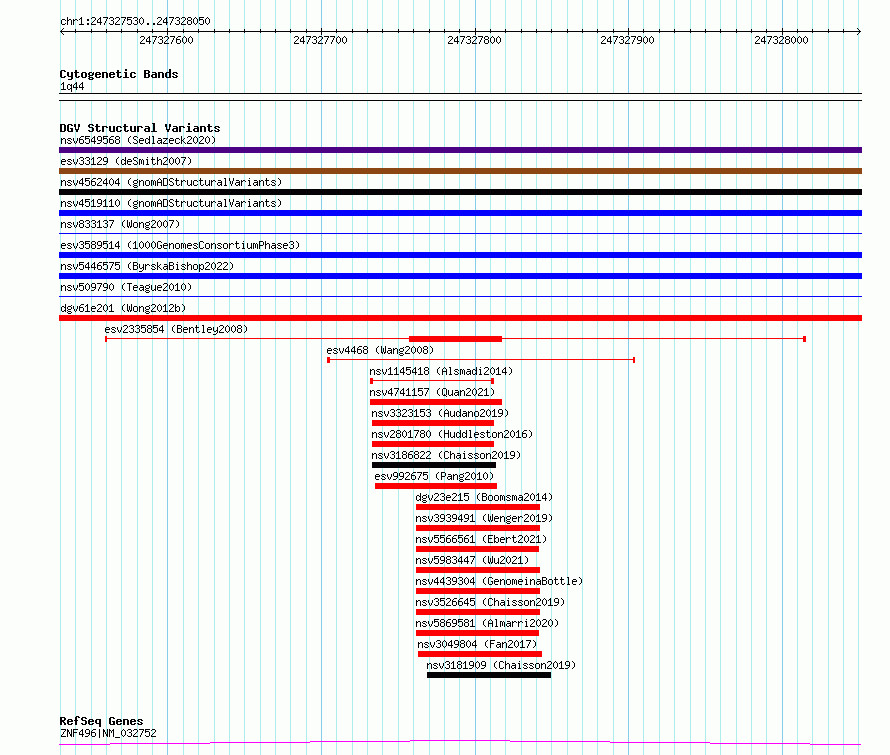
Task: Click the 247327600 ruler position
Action: (166, 40)
